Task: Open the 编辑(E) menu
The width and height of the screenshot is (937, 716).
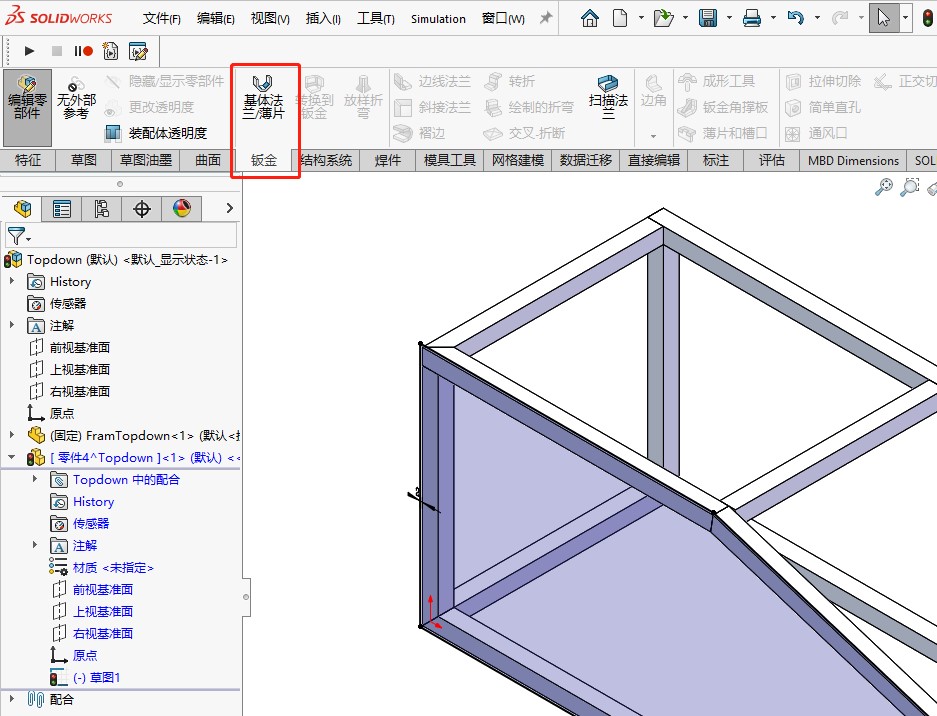Action: click(216, 19)
